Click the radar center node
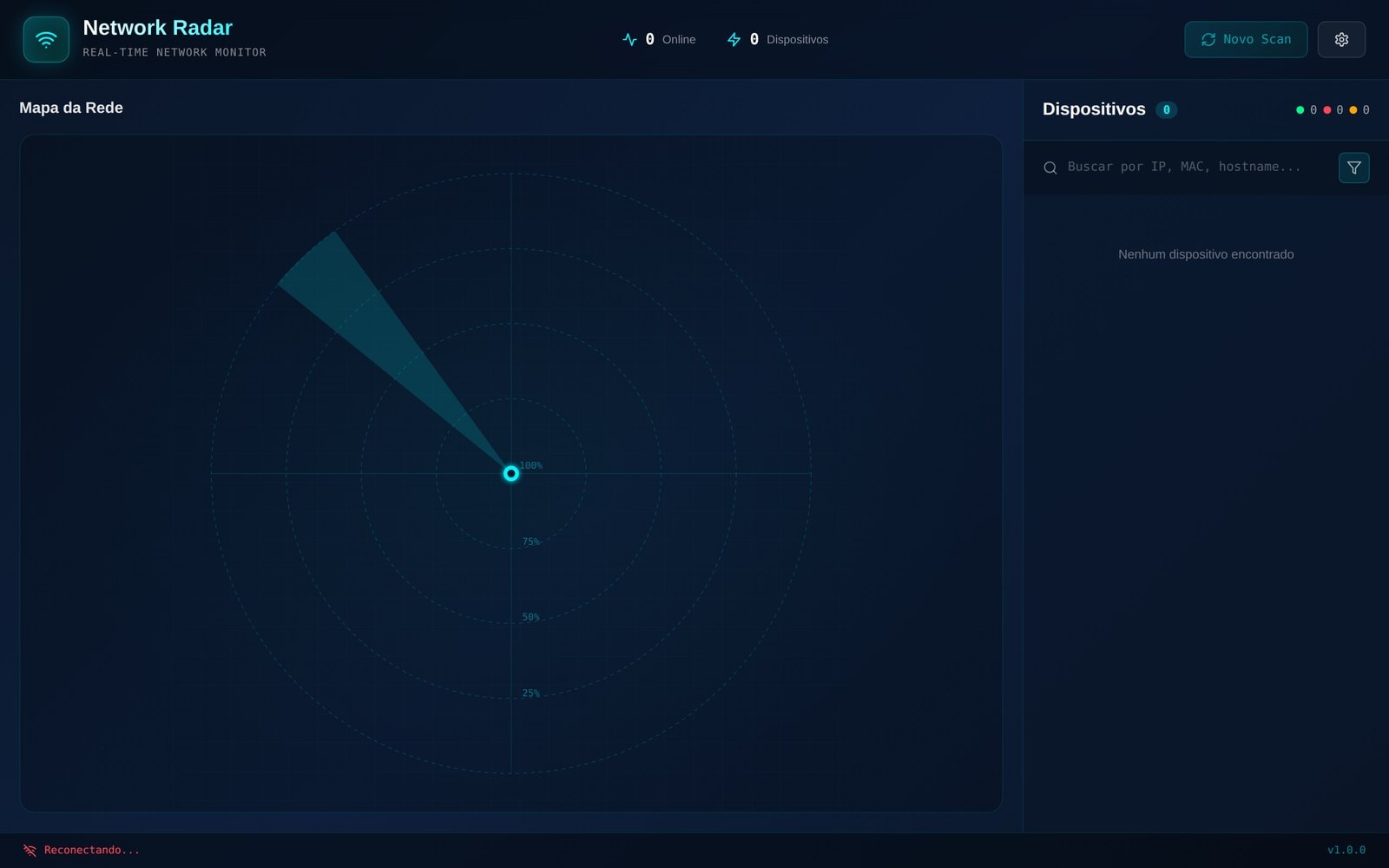 point(511,473)
